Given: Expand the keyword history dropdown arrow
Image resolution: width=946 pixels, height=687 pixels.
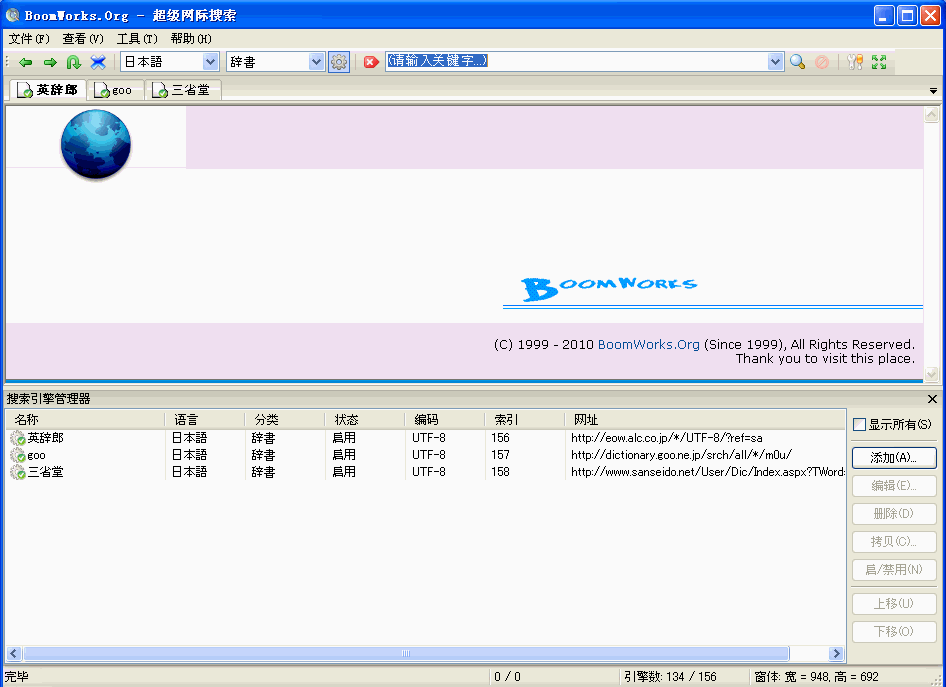Looking at the screenshot, I should (775, 62).
